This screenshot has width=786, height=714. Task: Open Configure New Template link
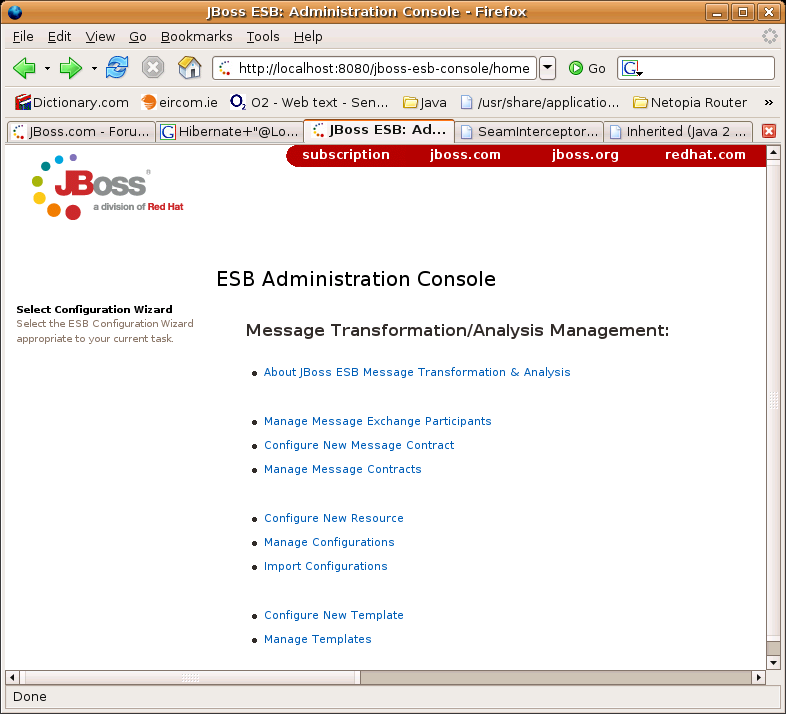click(333, 615)
